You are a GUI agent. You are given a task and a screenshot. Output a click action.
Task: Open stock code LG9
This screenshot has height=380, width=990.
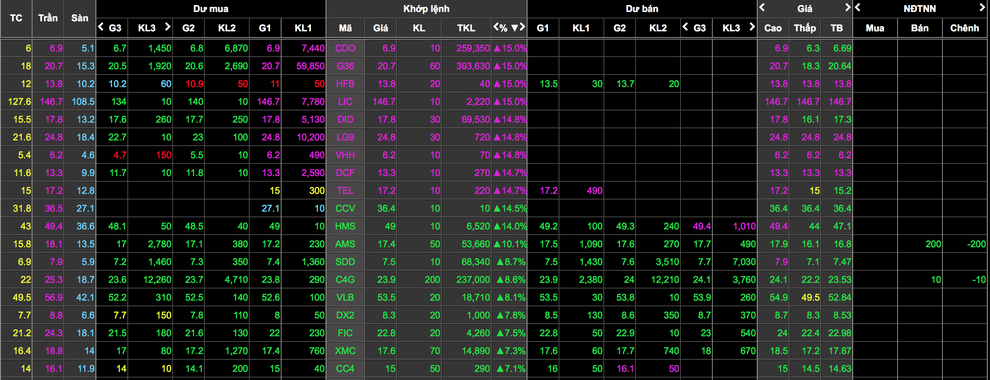345,137
